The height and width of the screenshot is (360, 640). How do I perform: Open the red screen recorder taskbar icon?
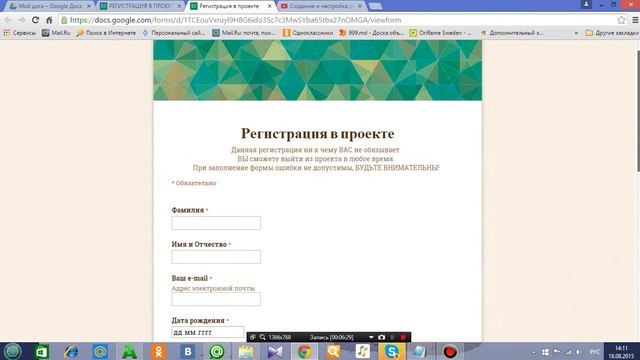pos(450,351)
